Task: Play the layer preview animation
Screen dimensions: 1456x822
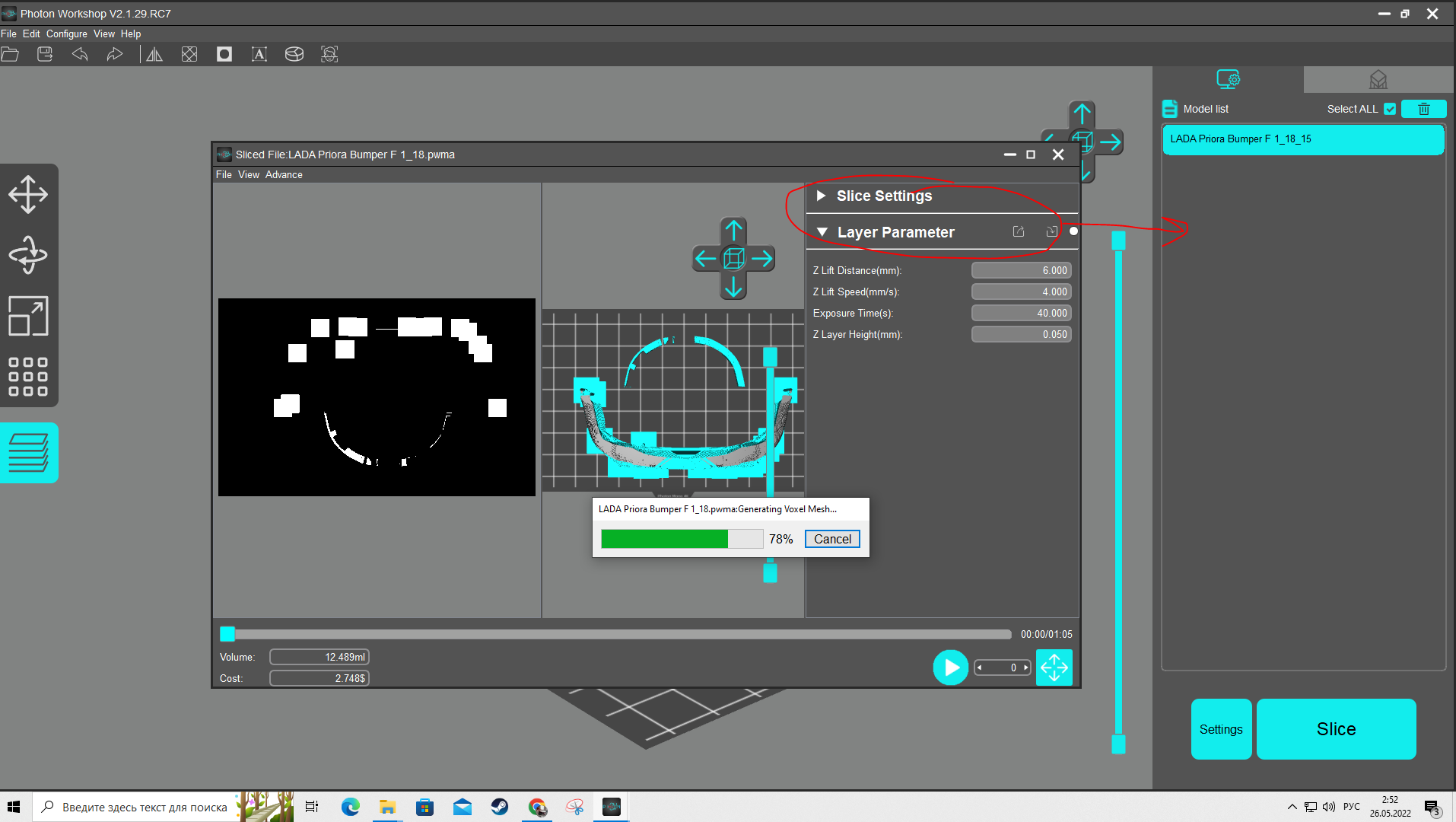Action: [950, 667]
